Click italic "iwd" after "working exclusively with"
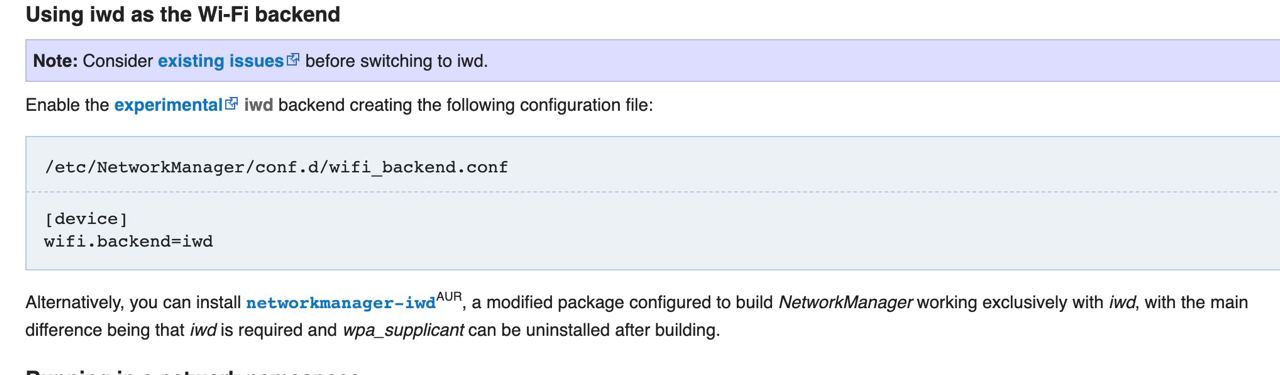Viewport: 1280px width, 375px height. [x=1122, y=302]
